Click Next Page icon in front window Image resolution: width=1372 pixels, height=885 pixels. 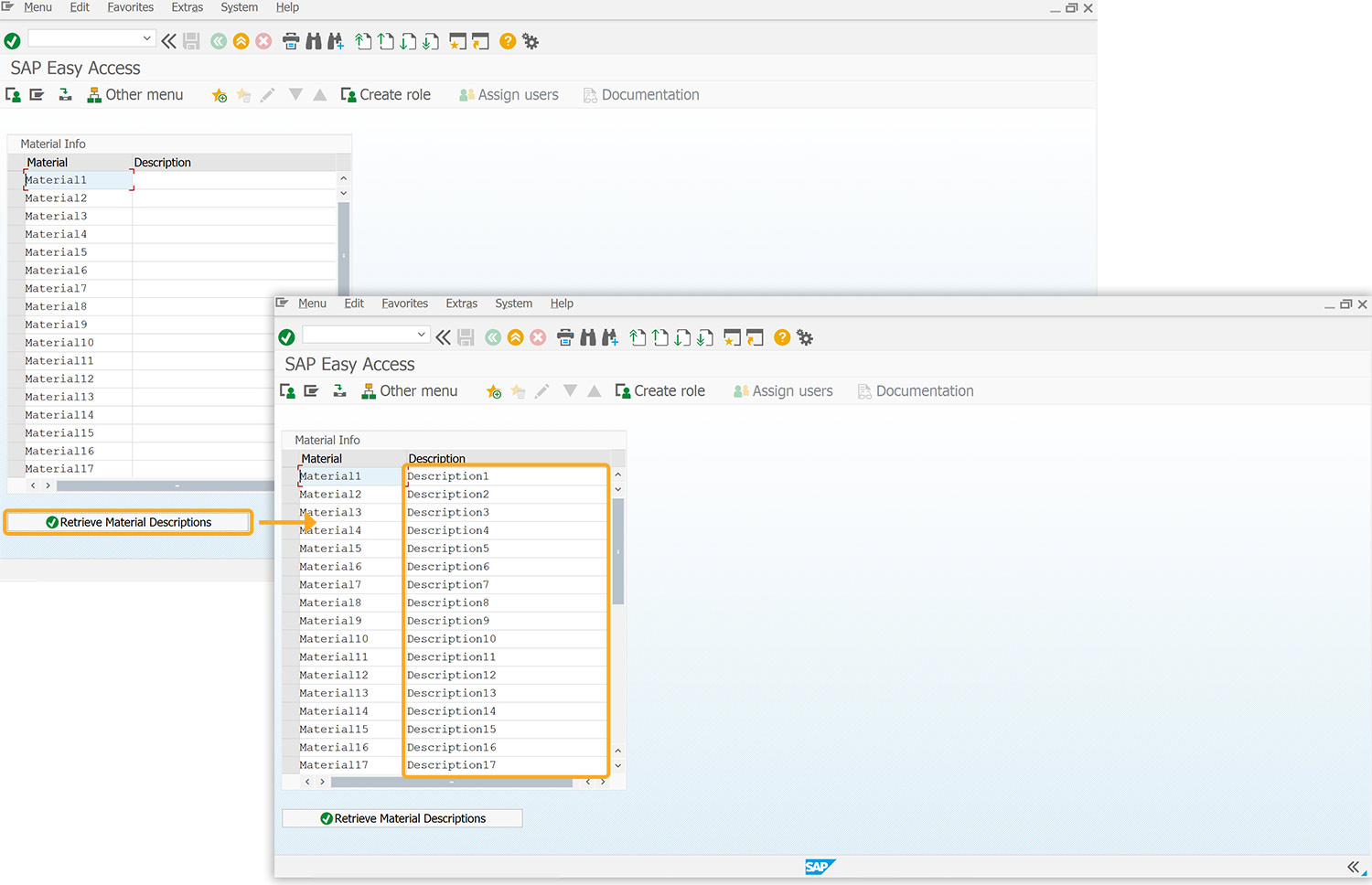(x=682, y=337)
